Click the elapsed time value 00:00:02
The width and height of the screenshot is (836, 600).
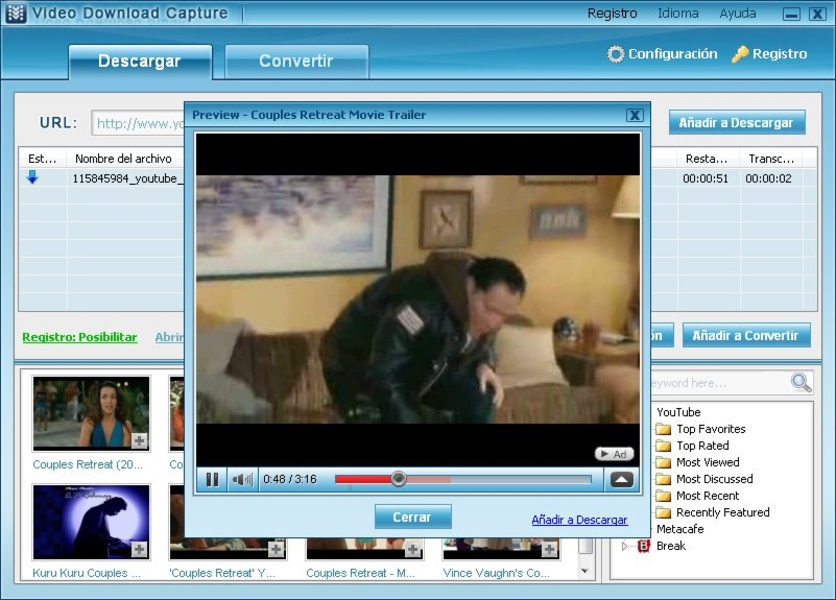[768, 179]
